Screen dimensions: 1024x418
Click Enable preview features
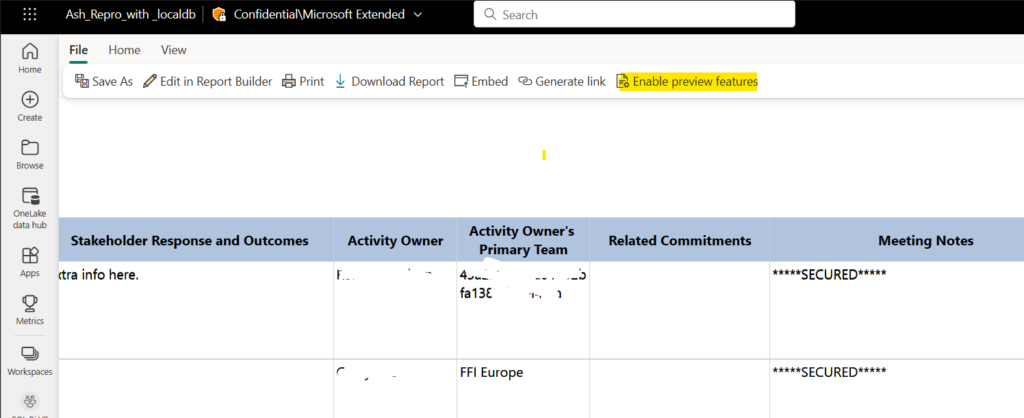point(687,81)
